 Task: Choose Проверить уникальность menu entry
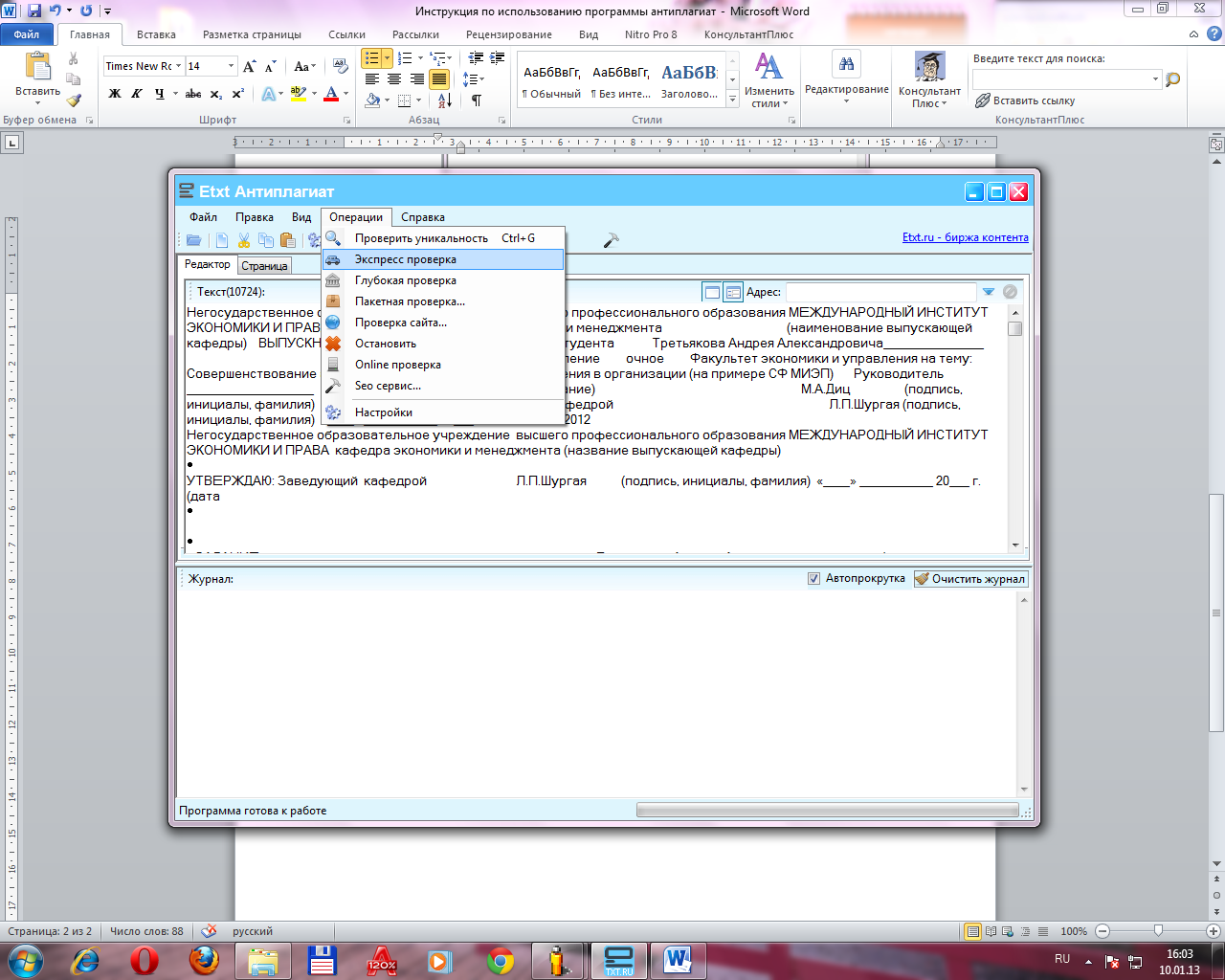point(443,238)
